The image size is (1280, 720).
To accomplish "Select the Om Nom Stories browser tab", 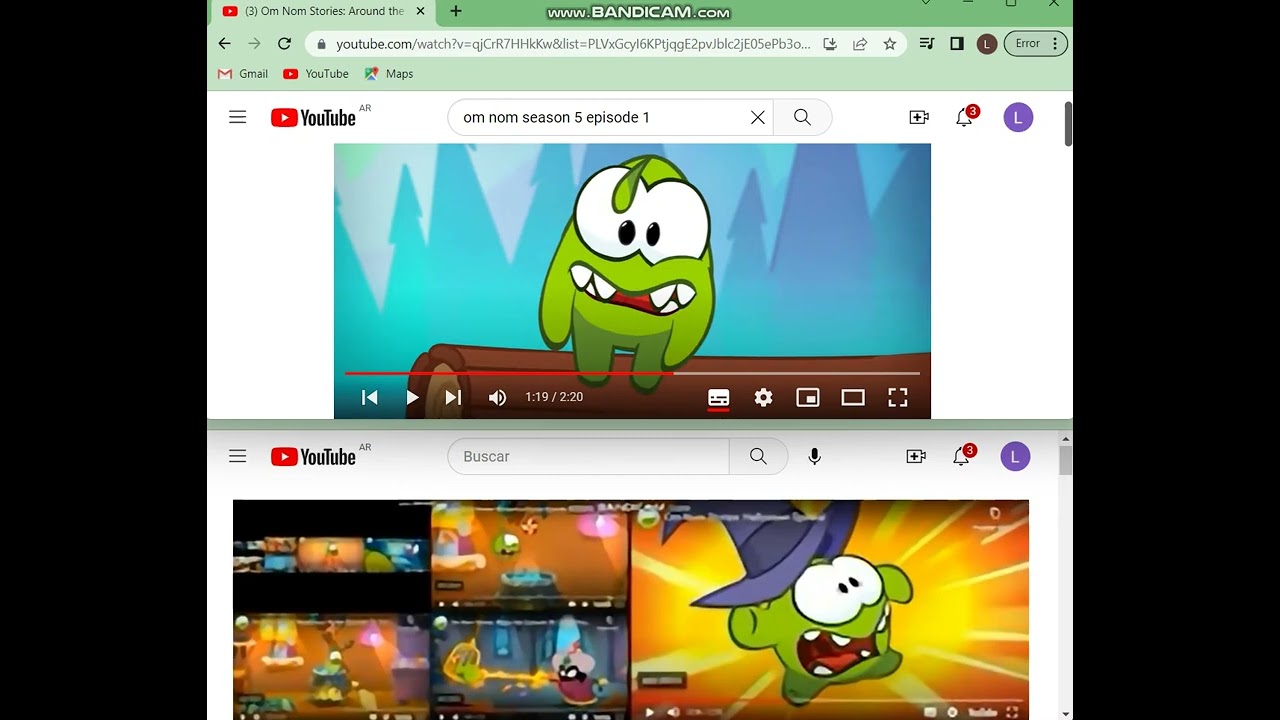I will pos(322,11).
